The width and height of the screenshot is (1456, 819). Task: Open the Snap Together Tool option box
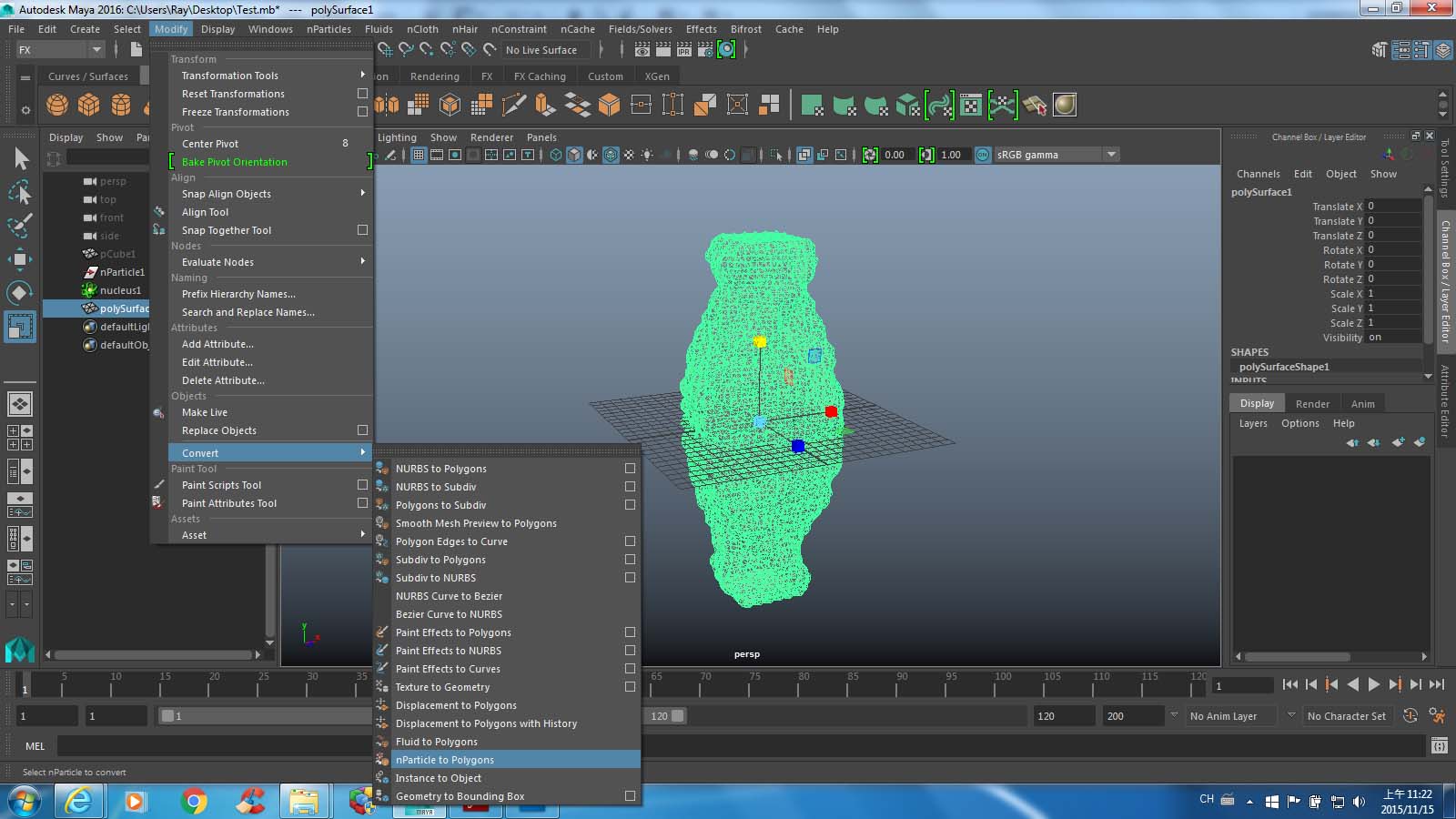pos(362,230)
